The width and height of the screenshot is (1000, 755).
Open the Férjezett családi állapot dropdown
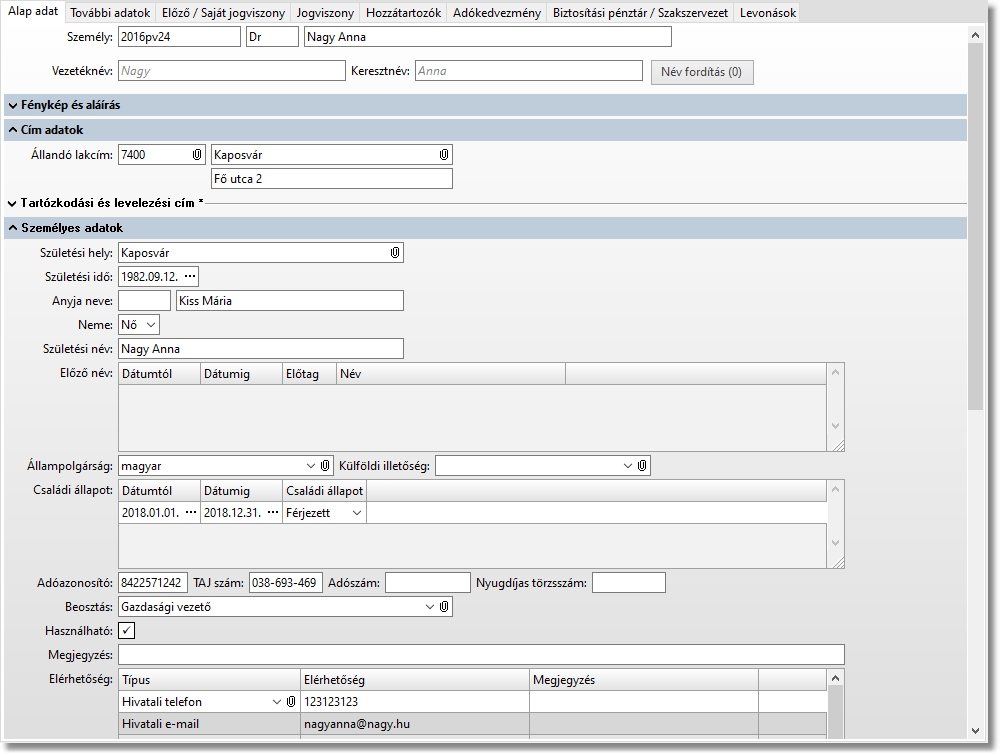[x=357, y=513]
